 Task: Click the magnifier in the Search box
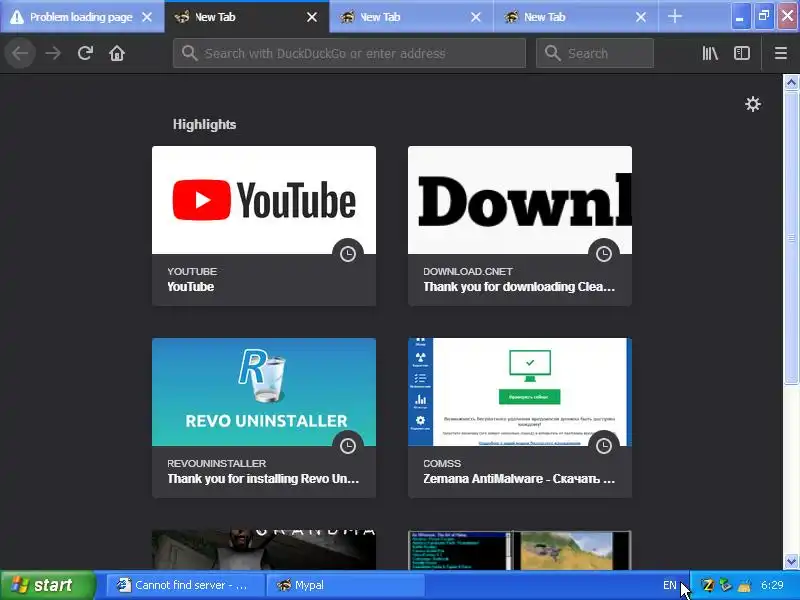(553, 53)
